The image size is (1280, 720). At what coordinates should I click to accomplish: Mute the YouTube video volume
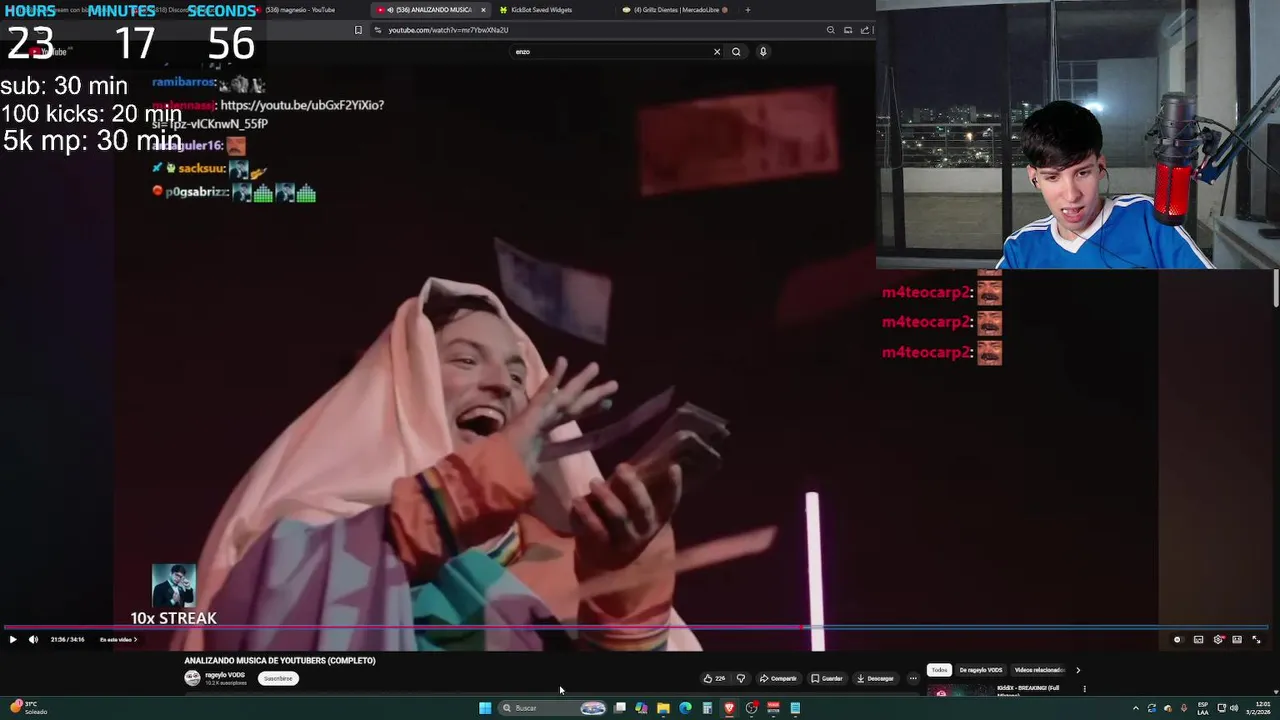[33, 640]
